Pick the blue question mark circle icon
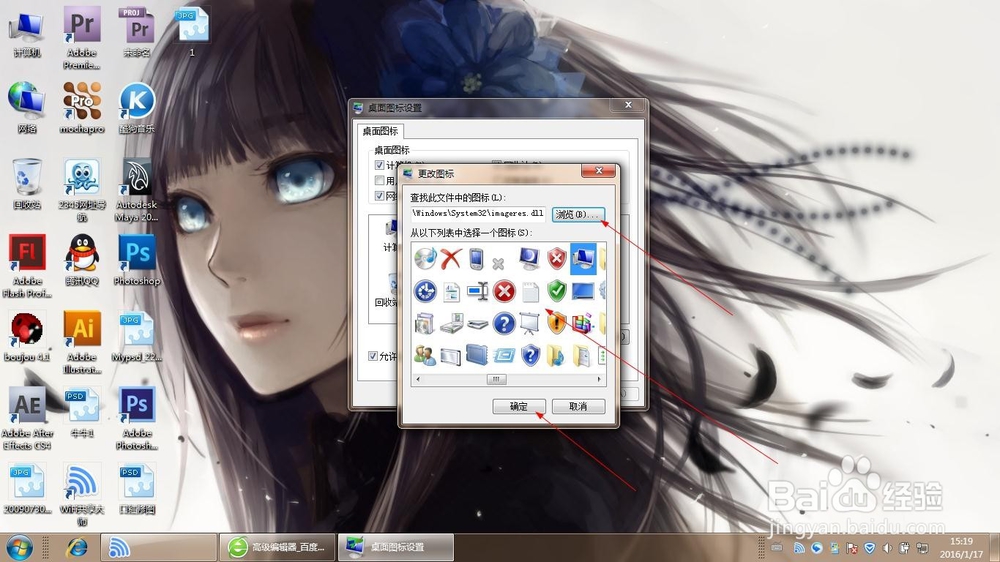This screenshot has height=562, width=1000. [504, 323]
